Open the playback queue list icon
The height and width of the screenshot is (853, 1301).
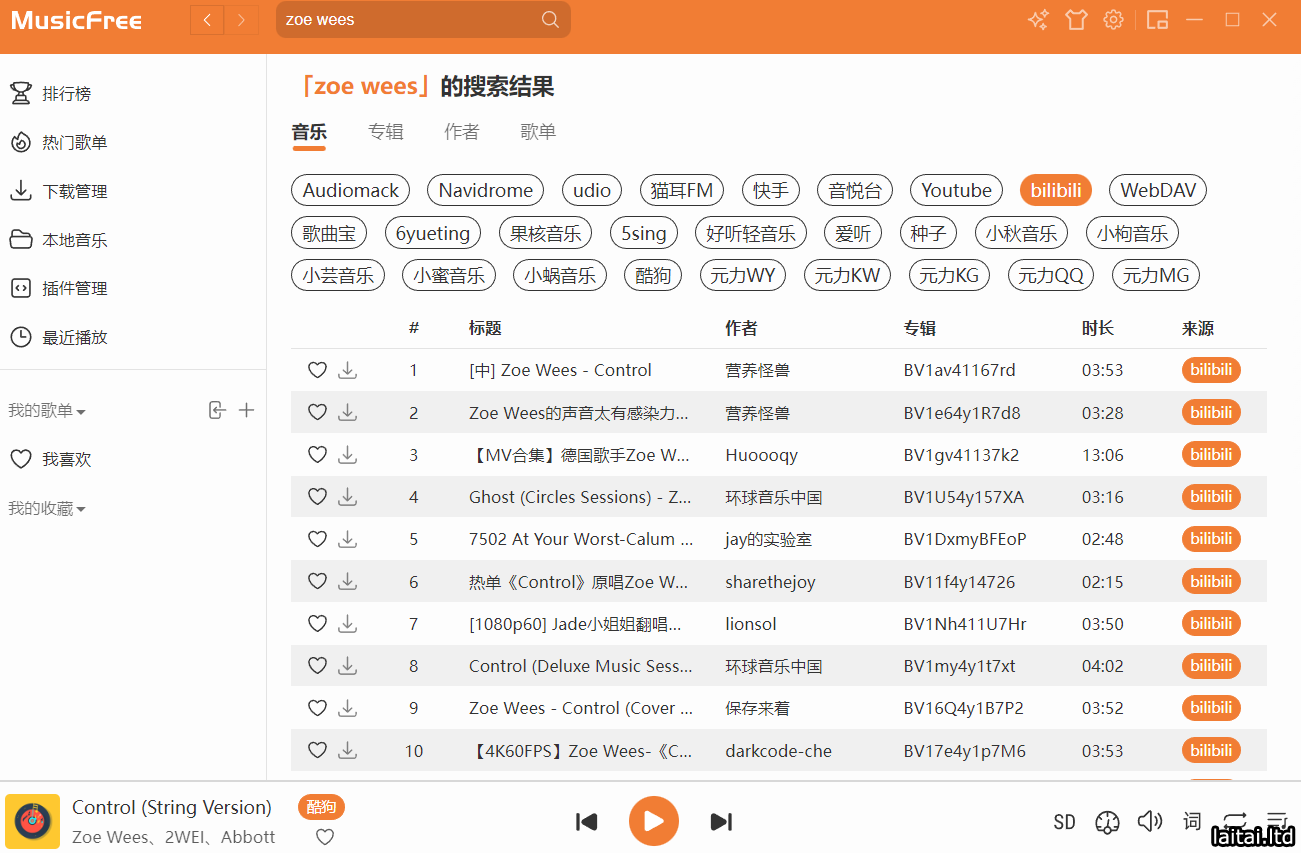1277,821
